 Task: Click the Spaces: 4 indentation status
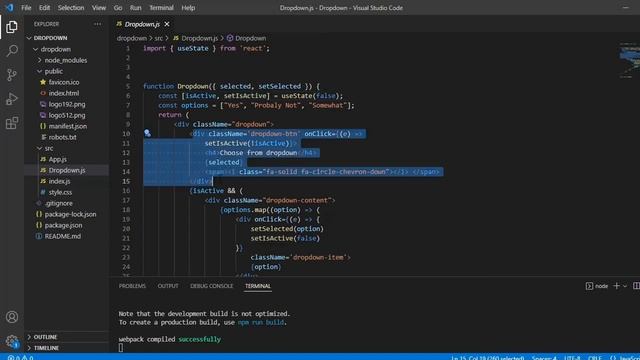[544, 358]
